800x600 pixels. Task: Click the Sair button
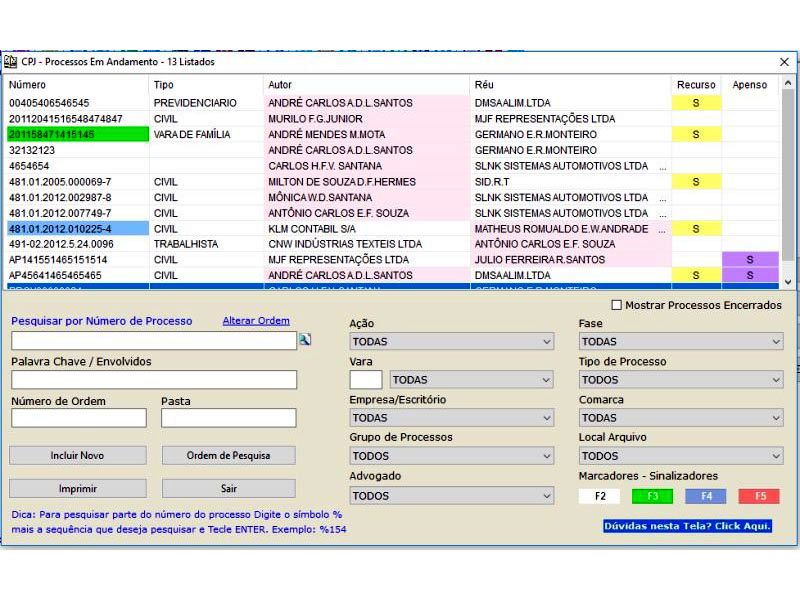click(x=228, y=489)
